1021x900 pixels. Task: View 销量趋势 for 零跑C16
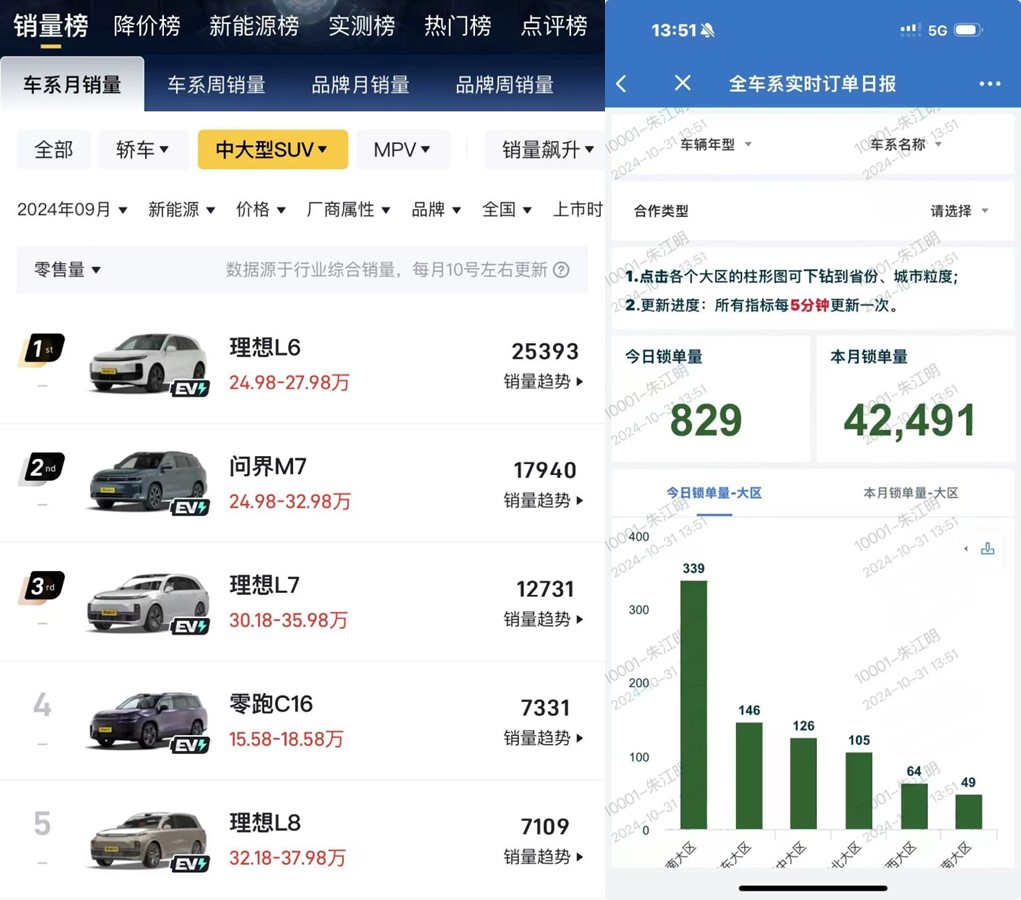coord(543,738)
